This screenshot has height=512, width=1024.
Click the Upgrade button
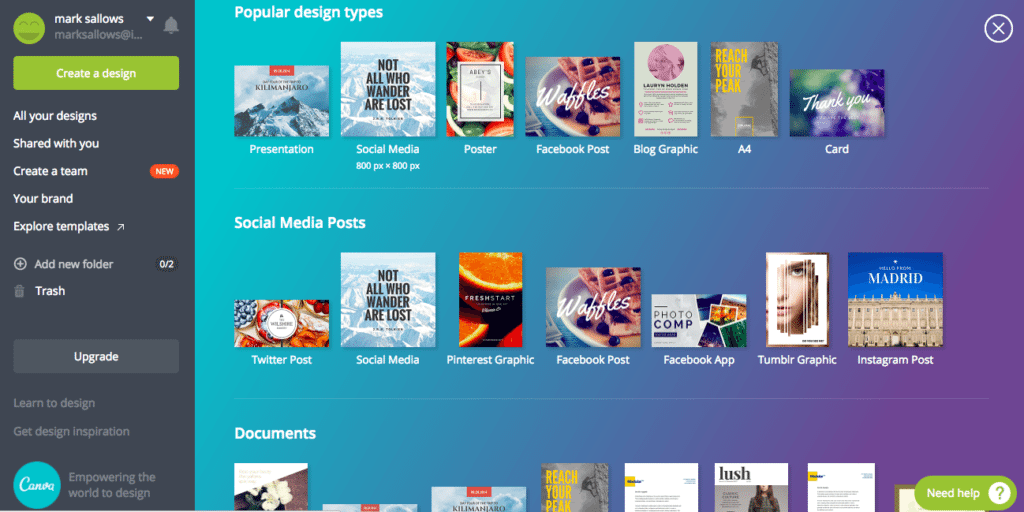[96, 357]
